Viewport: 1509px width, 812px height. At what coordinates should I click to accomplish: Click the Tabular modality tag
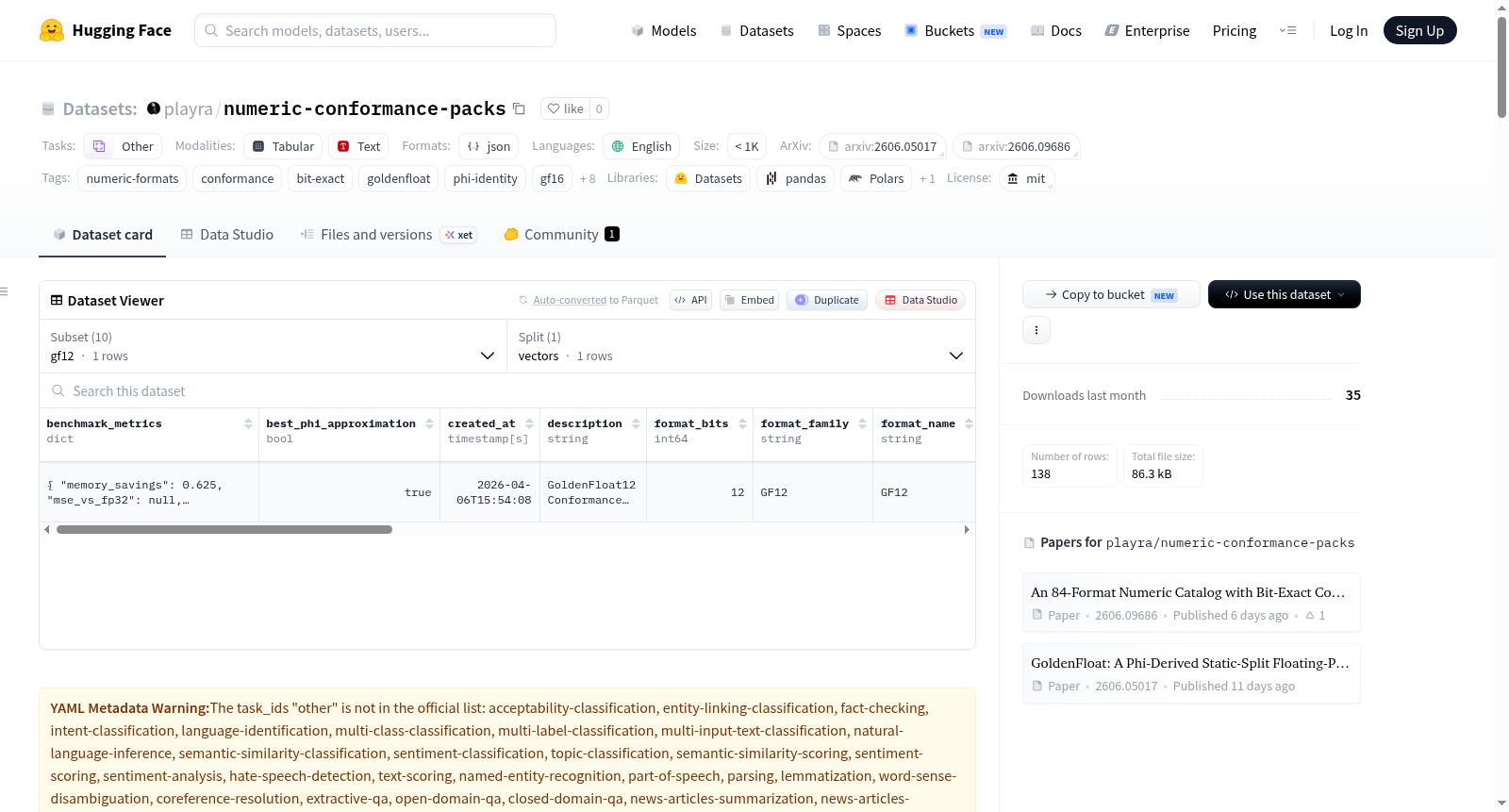click(x=283, y=146)
